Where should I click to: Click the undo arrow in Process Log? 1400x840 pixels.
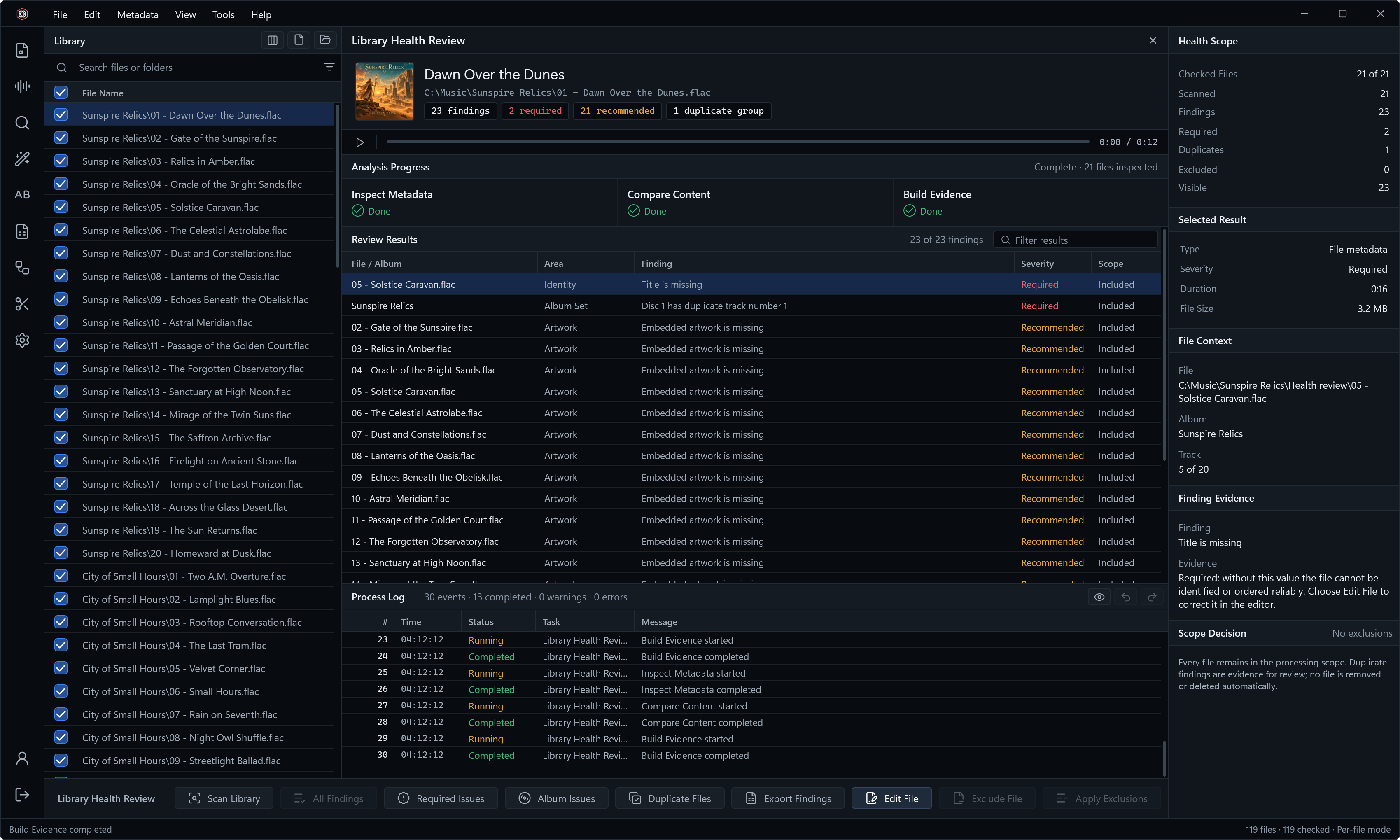point(1125,597)
